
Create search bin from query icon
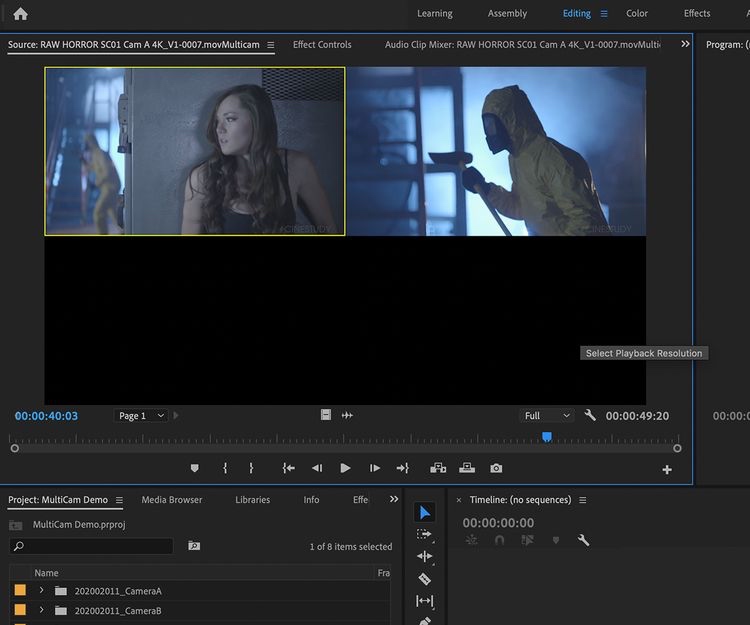194,546
